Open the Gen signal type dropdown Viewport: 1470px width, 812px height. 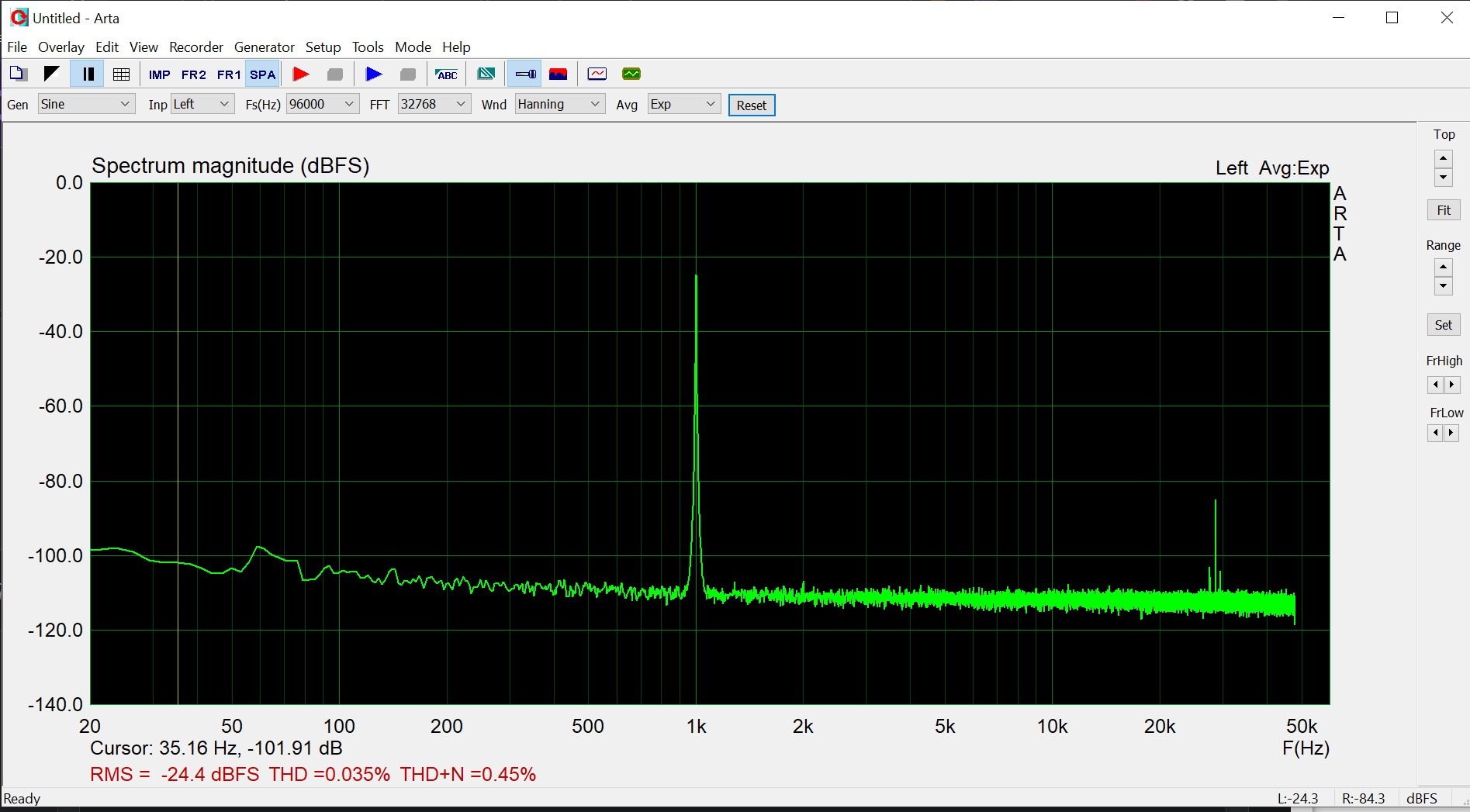(86, 104)
